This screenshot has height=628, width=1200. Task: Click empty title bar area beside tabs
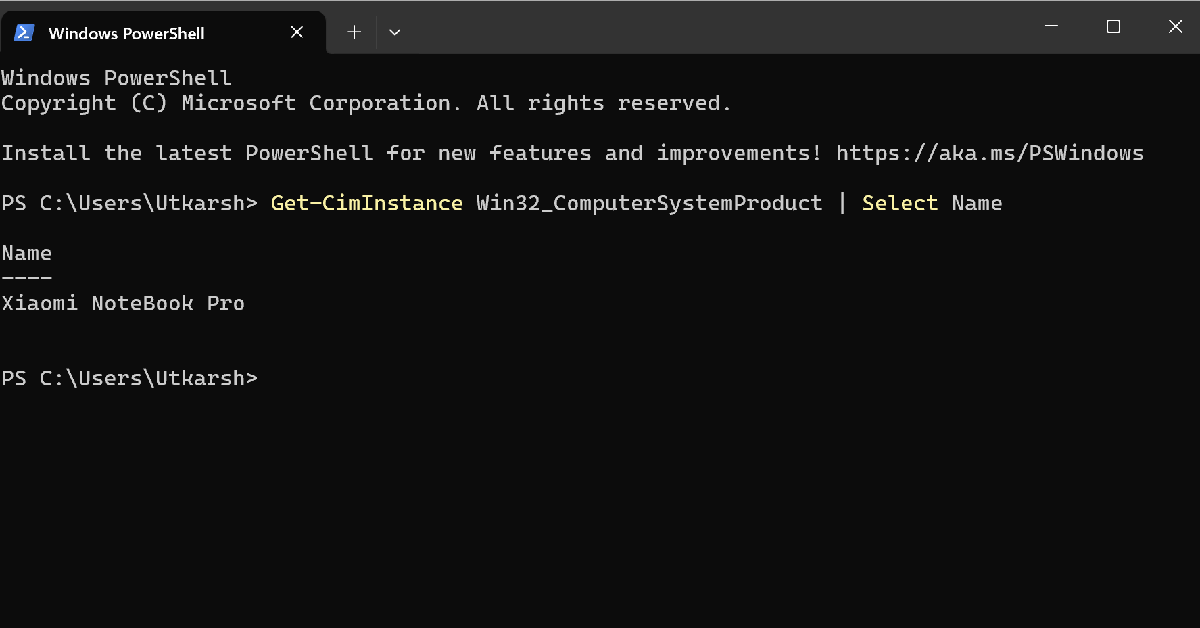coord(700,28)
